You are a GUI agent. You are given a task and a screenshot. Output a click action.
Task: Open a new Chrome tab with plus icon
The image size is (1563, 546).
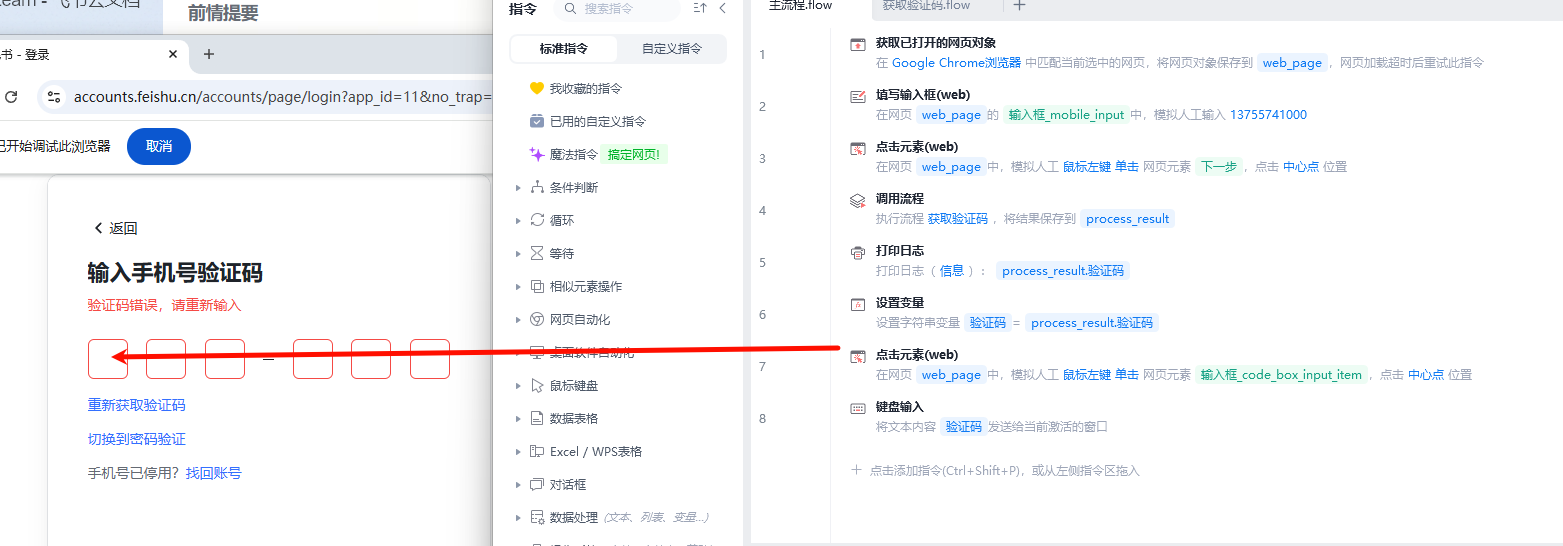pos(208,54)
